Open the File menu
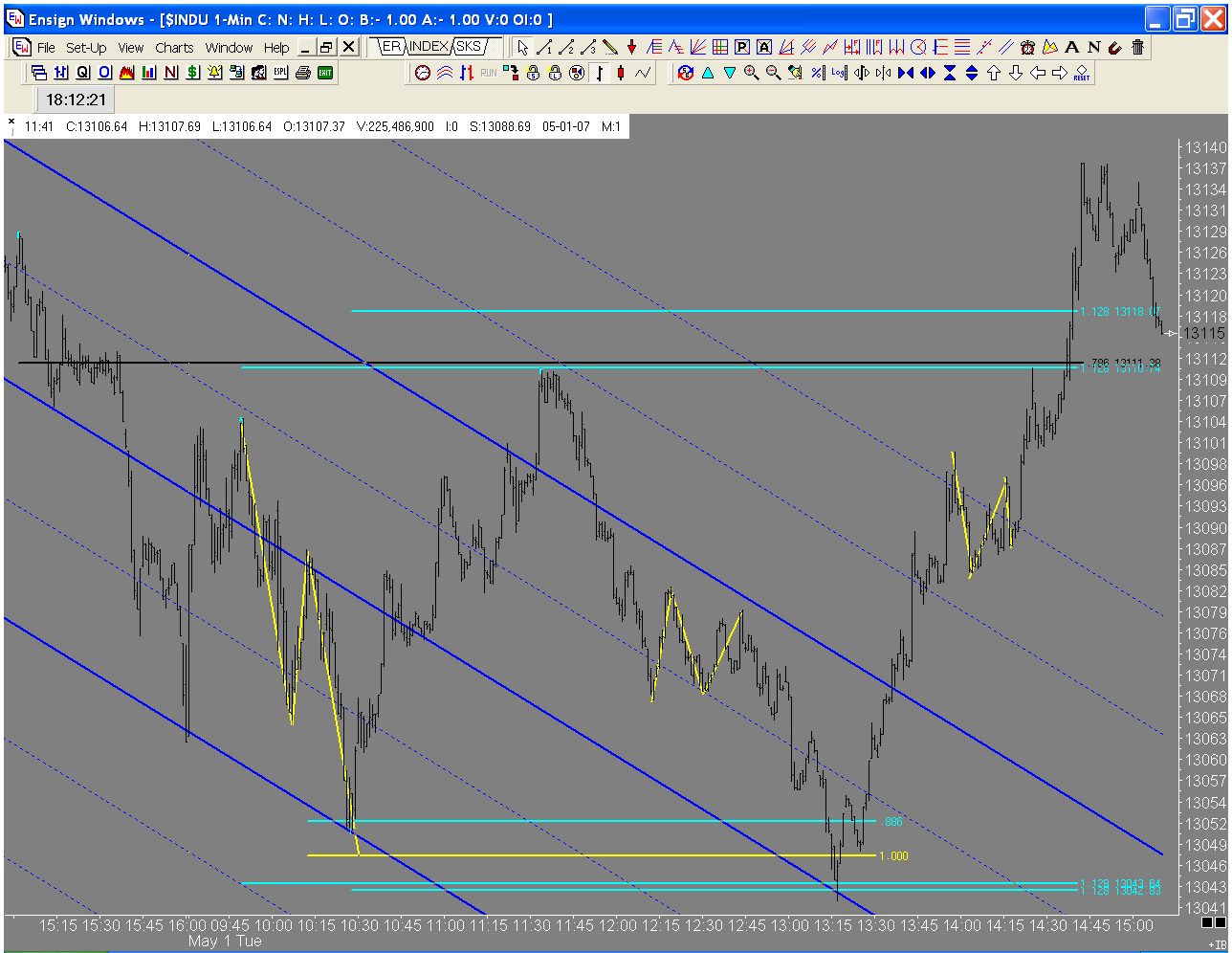1232x953 pixels. click(x=46, y=48)
